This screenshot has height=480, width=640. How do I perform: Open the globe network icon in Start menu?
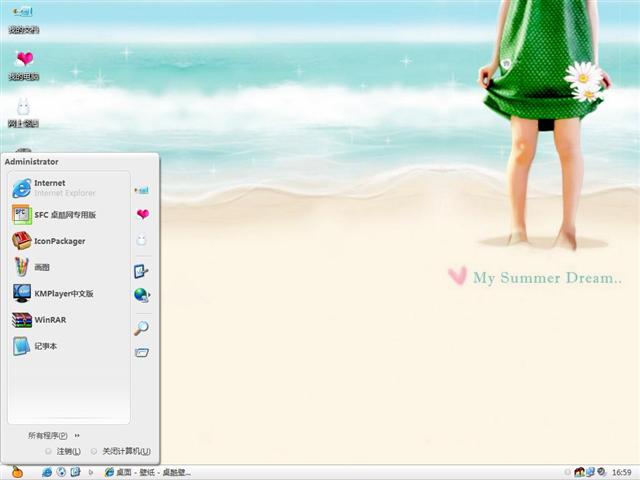[142, 295]
